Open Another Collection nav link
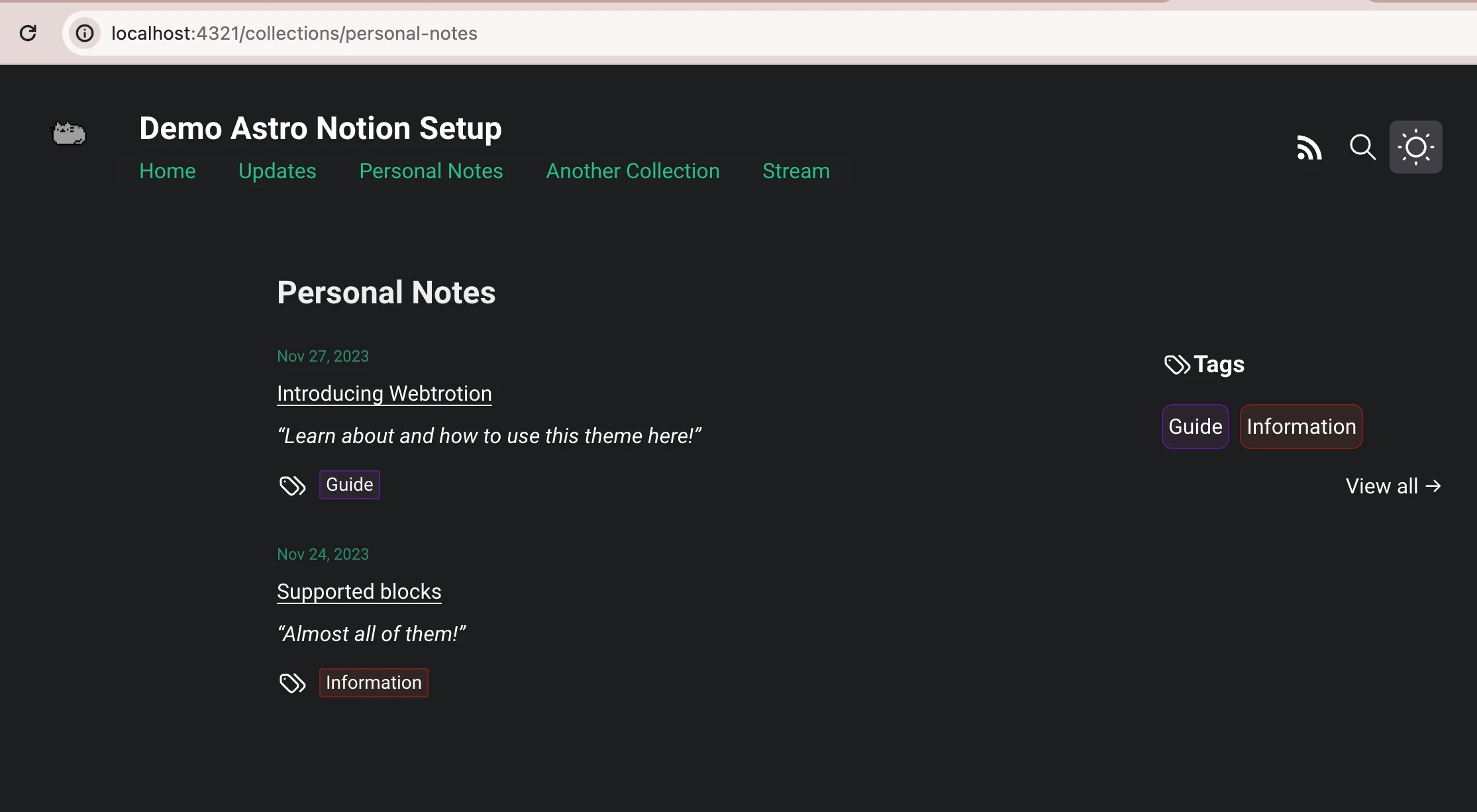The image size is (1477, 812). [x=633, y=171]
